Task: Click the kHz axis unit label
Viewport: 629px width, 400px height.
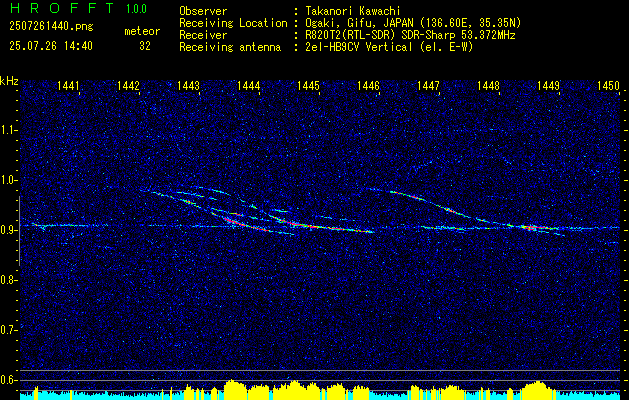Action: pos(9,81)
